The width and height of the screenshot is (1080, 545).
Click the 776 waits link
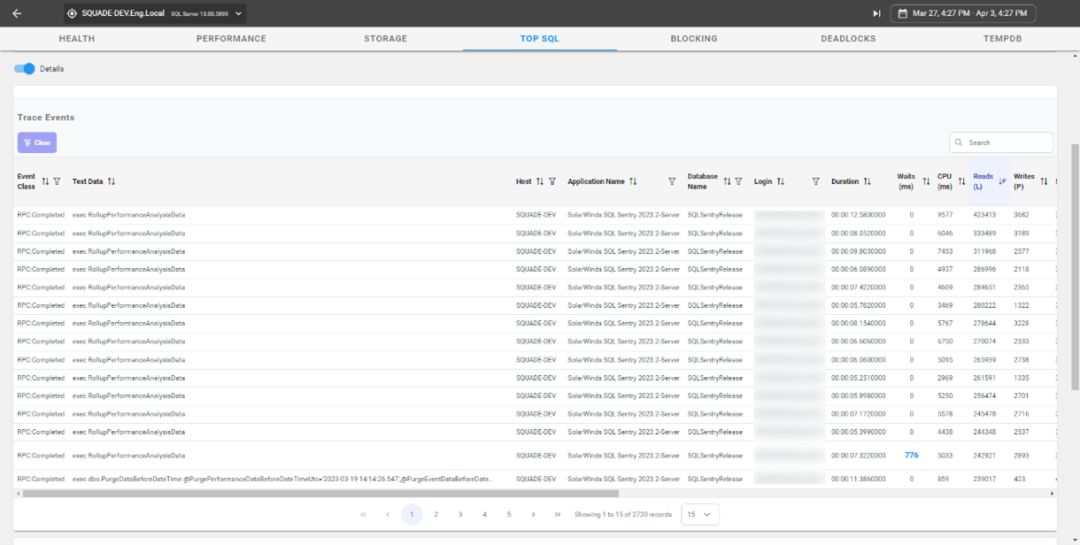point(911,455)
